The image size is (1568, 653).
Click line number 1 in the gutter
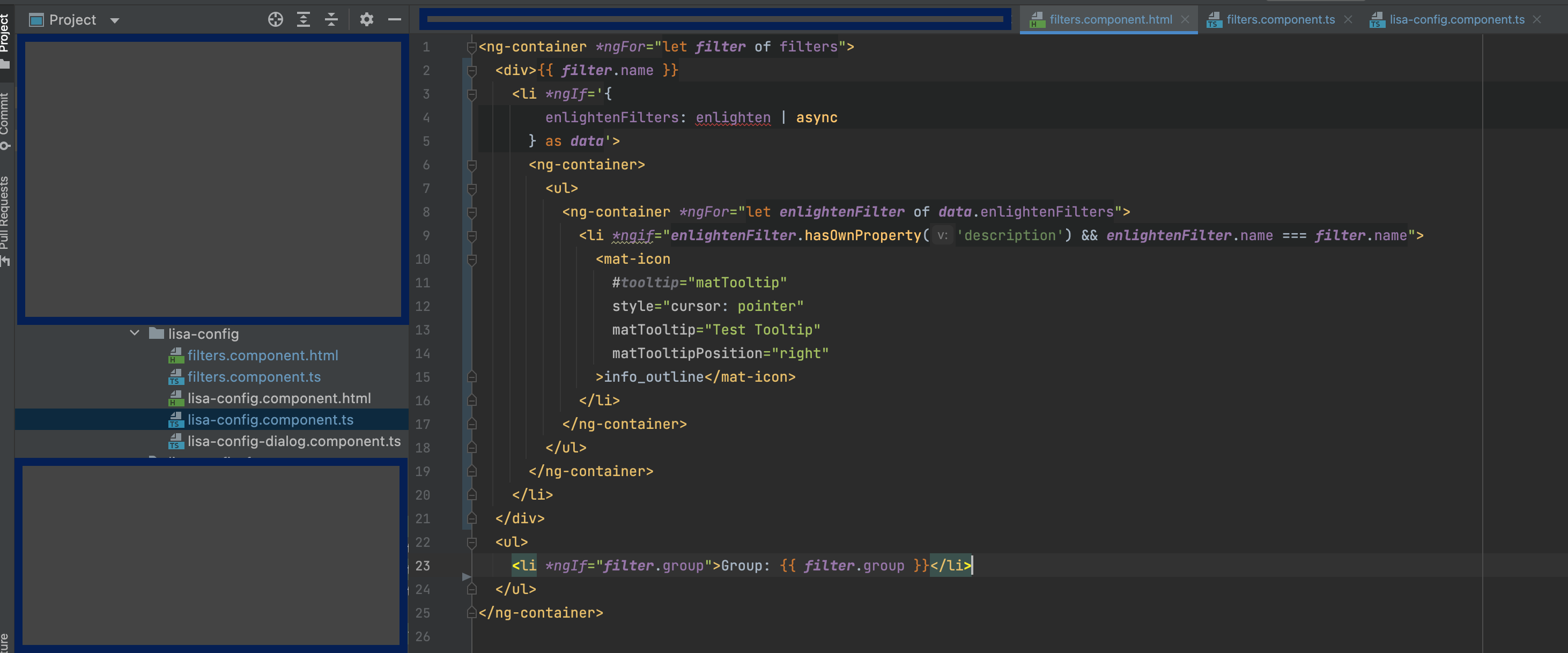click(x=426, y=47)
